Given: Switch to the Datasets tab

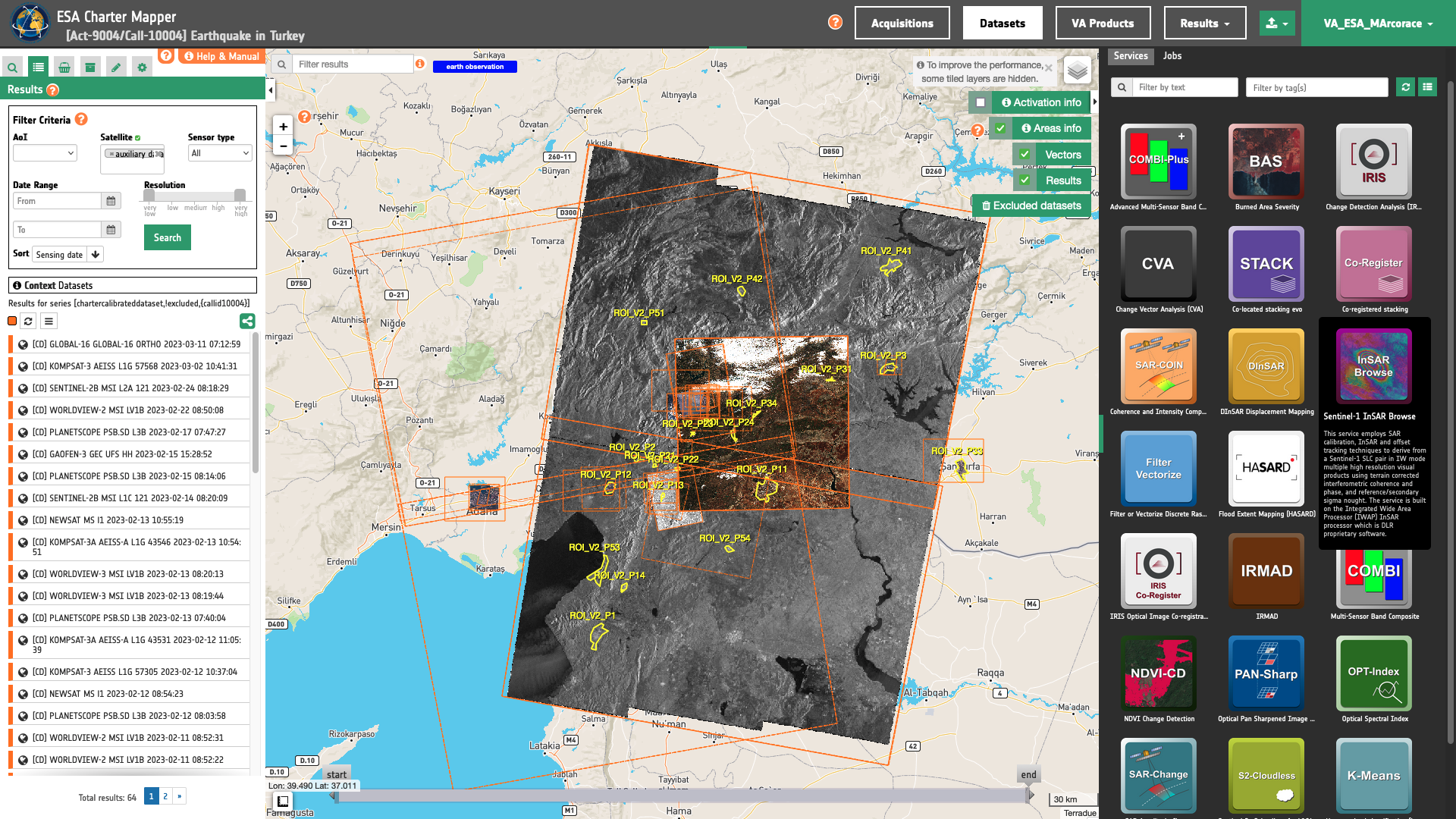Looking at the screenshot, I should tap(1003, 23).
